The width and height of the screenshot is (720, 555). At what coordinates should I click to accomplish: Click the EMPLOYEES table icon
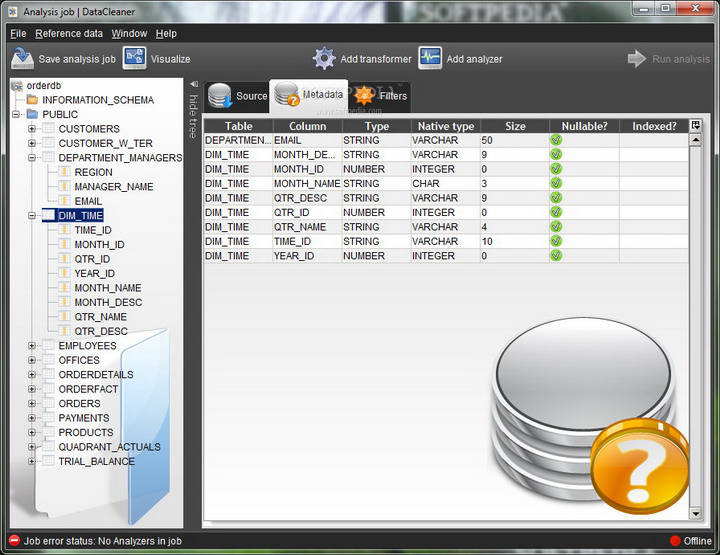coord(48,345)
